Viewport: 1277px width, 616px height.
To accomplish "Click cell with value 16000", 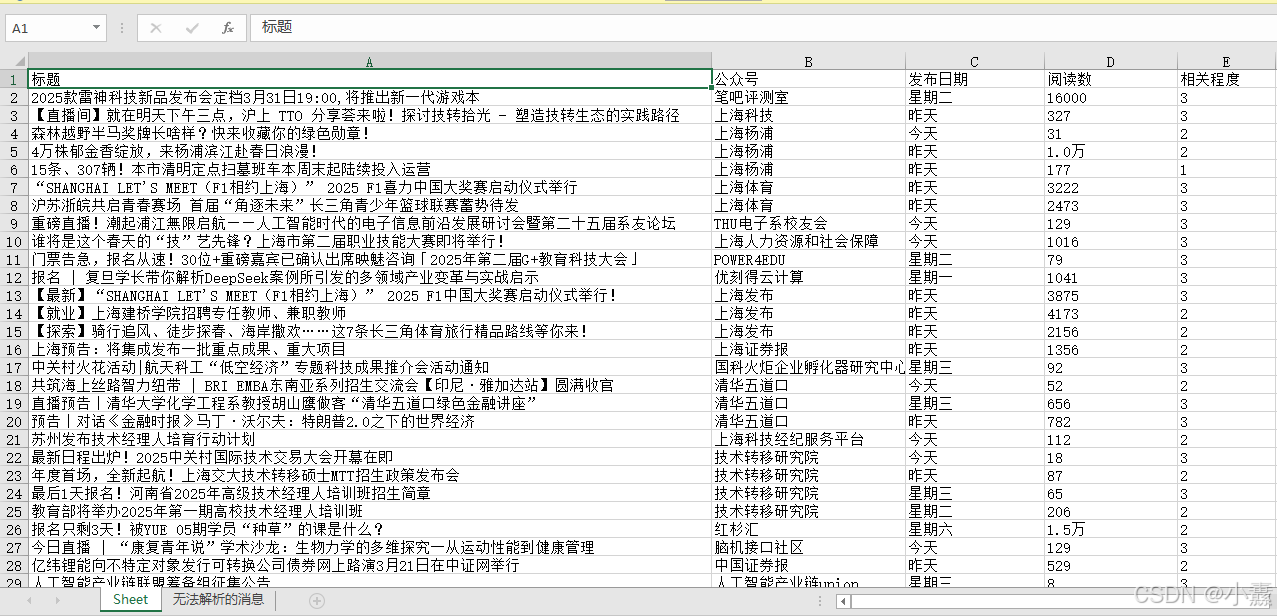I will 1110,98.
